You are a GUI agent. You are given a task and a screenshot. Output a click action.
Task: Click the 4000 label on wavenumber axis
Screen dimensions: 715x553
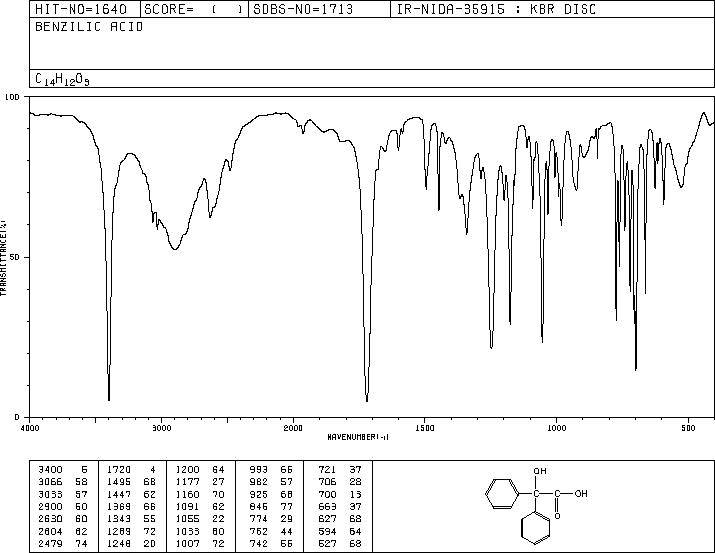[30, 428]
